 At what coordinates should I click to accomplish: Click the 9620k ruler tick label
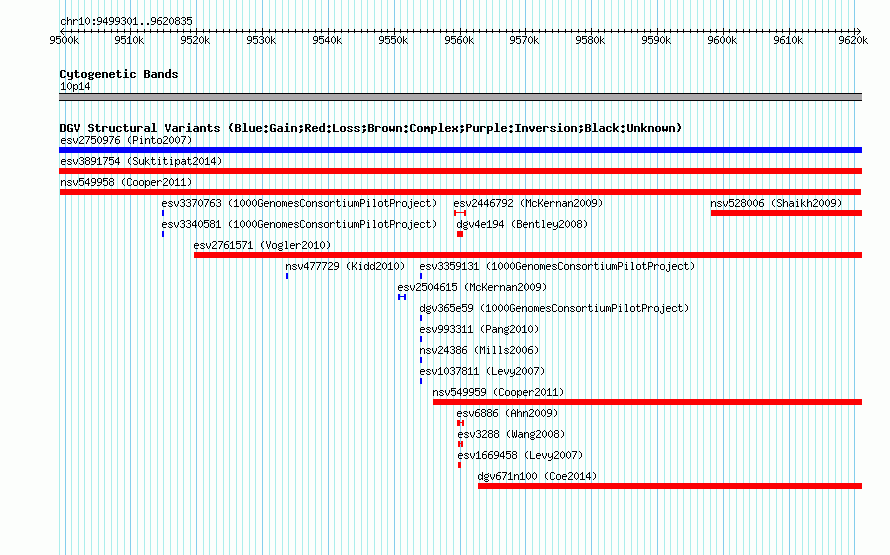[853, 40]
